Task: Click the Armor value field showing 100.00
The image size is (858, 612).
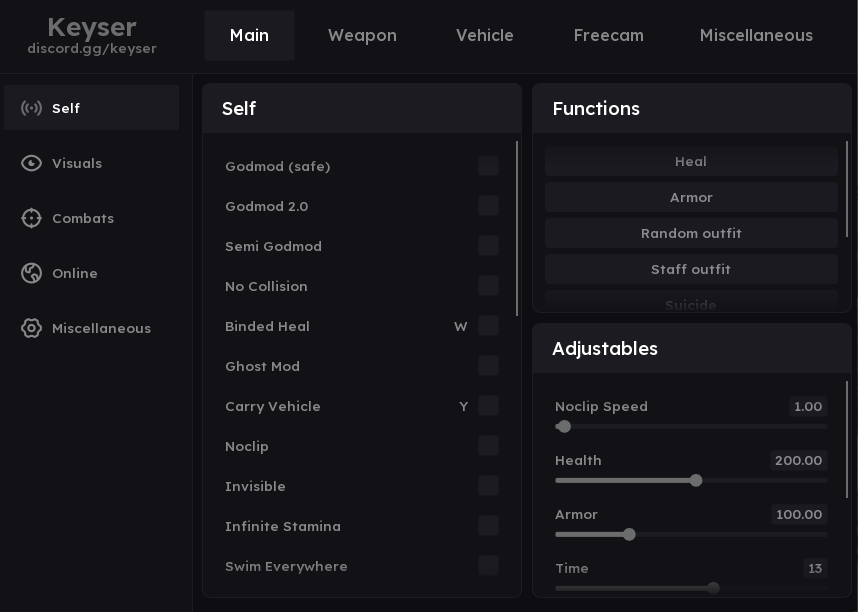Action: coord(798,515)
